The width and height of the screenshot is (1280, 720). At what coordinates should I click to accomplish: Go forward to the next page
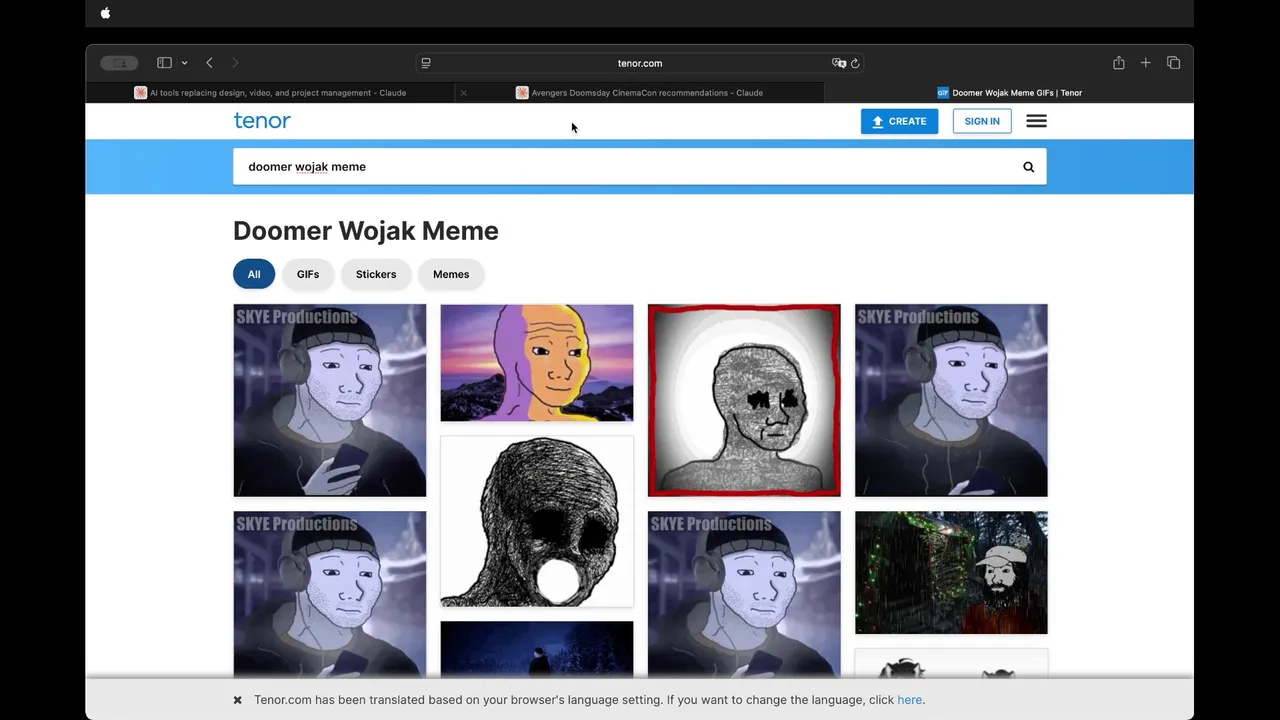click(235, 63)
